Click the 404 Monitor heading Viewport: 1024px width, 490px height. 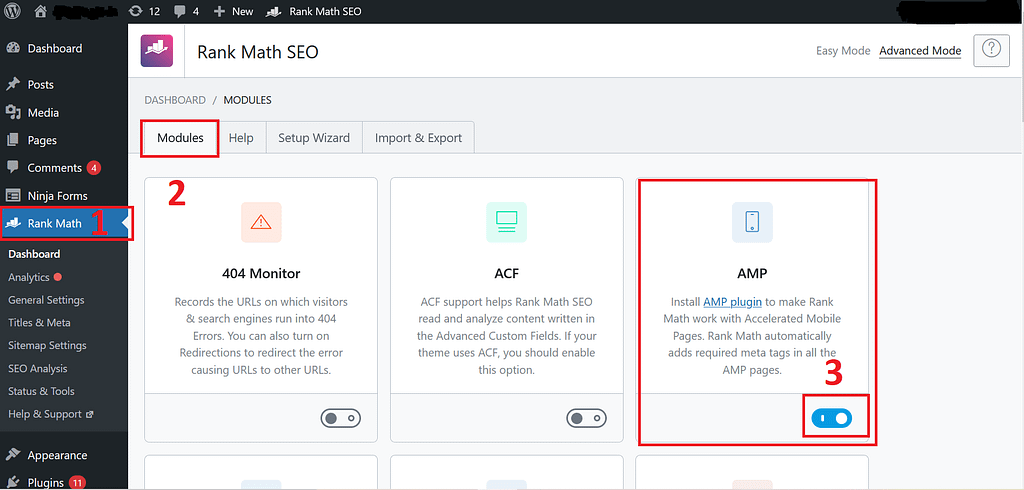pos(261,273)
